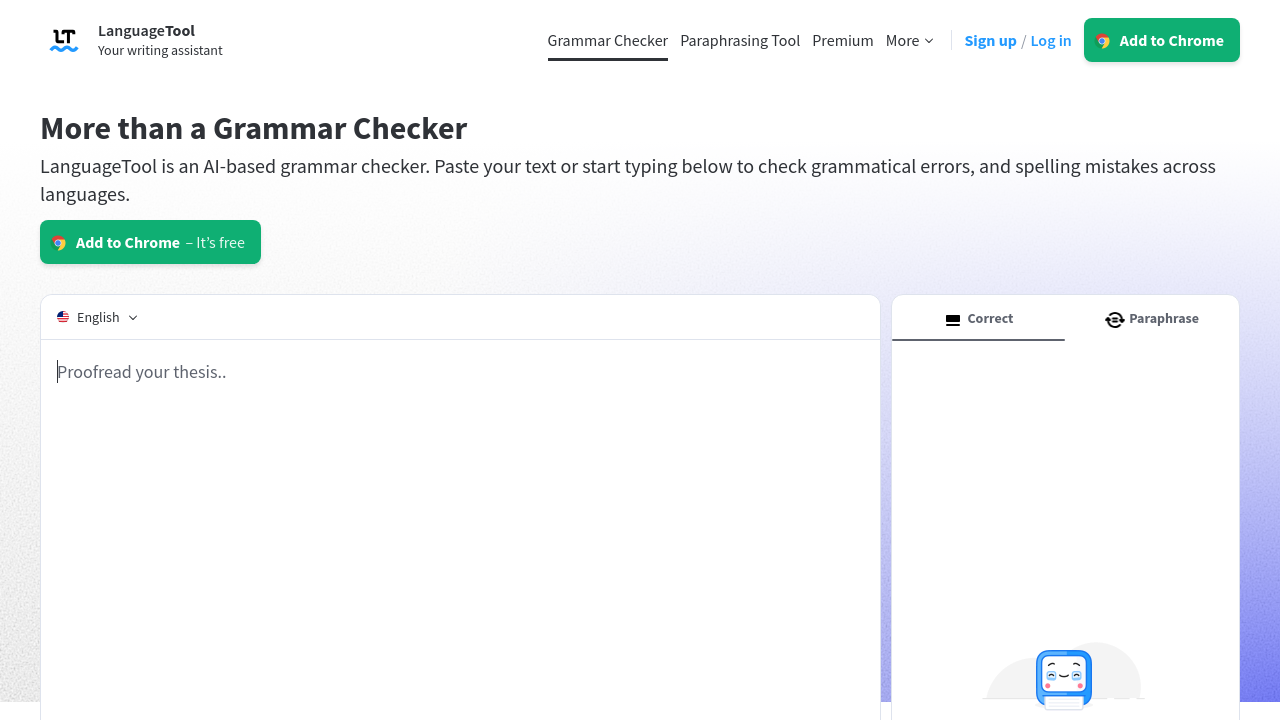The width and height of the screenshot is (1280, 720).
Task: Expand the More navigation menu
Action: tap(909, 41)
